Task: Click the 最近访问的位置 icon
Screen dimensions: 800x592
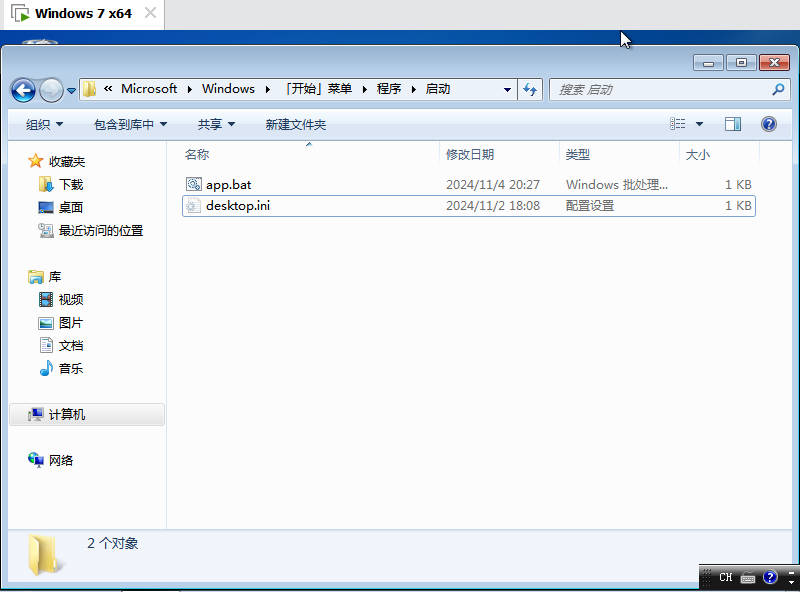Action: [x=46, y=231]
